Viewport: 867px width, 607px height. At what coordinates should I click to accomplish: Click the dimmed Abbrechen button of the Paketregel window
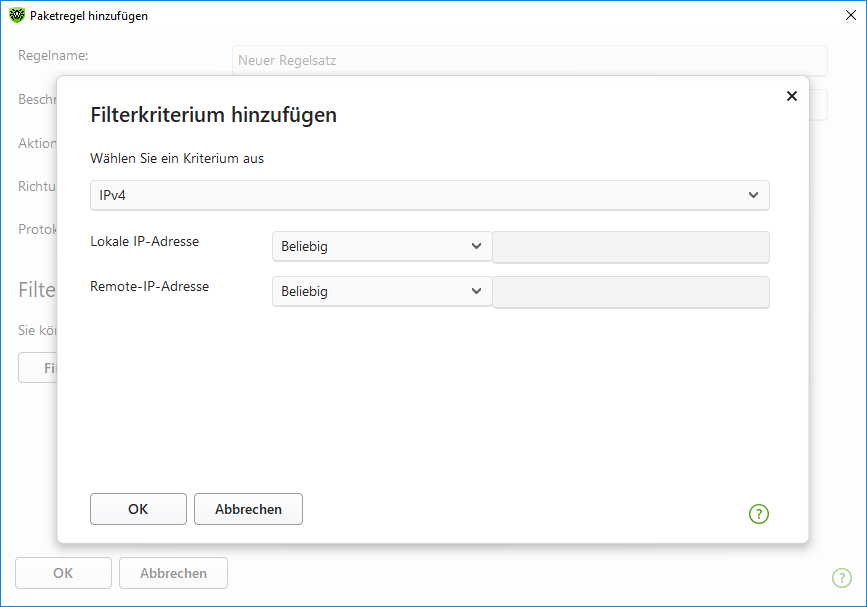[x=173, y=573]
